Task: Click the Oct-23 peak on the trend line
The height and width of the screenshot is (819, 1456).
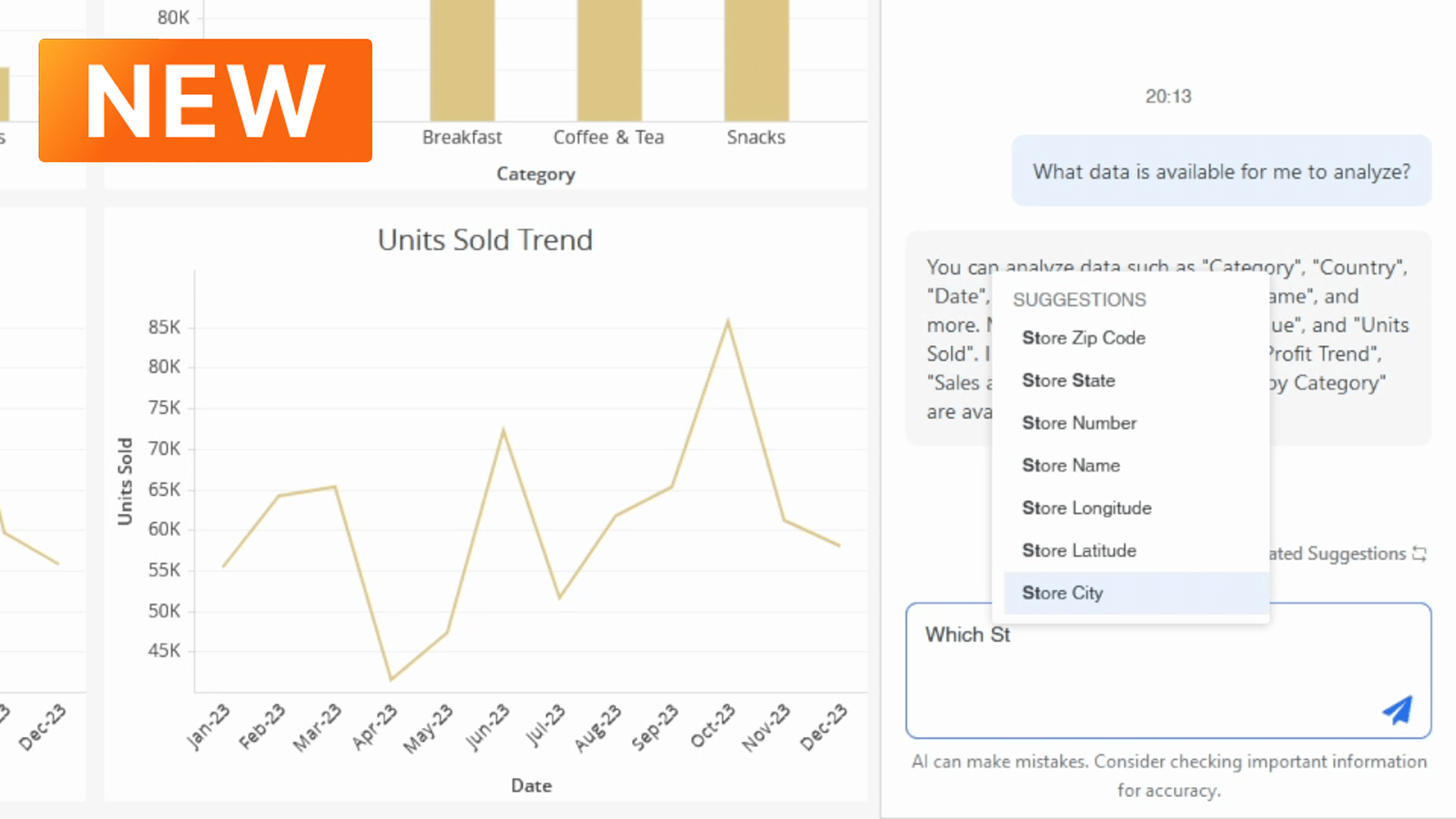Action: [x=728, y=322]
